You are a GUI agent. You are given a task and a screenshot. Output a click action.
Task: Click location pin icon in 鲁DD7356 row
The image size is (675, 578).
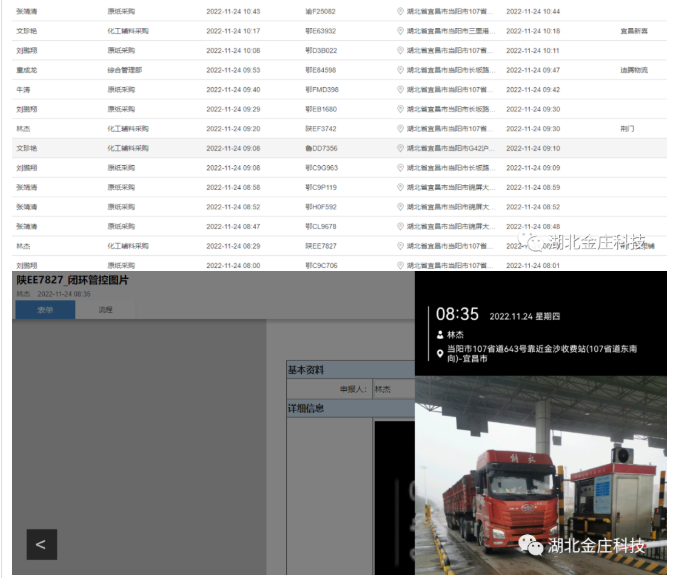(401, 148)
